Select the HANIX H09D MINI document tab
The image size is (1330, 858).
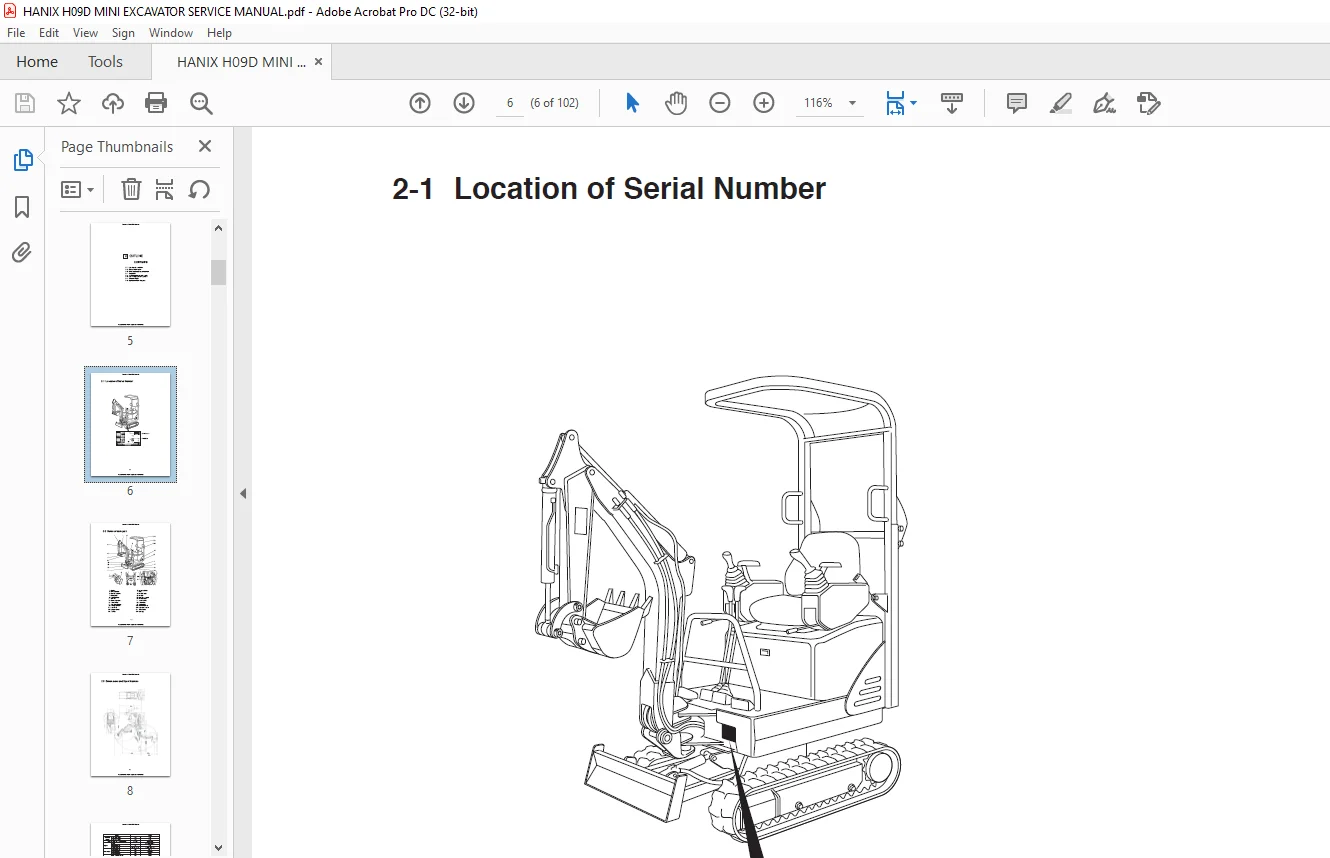click(x=241, y=61)
